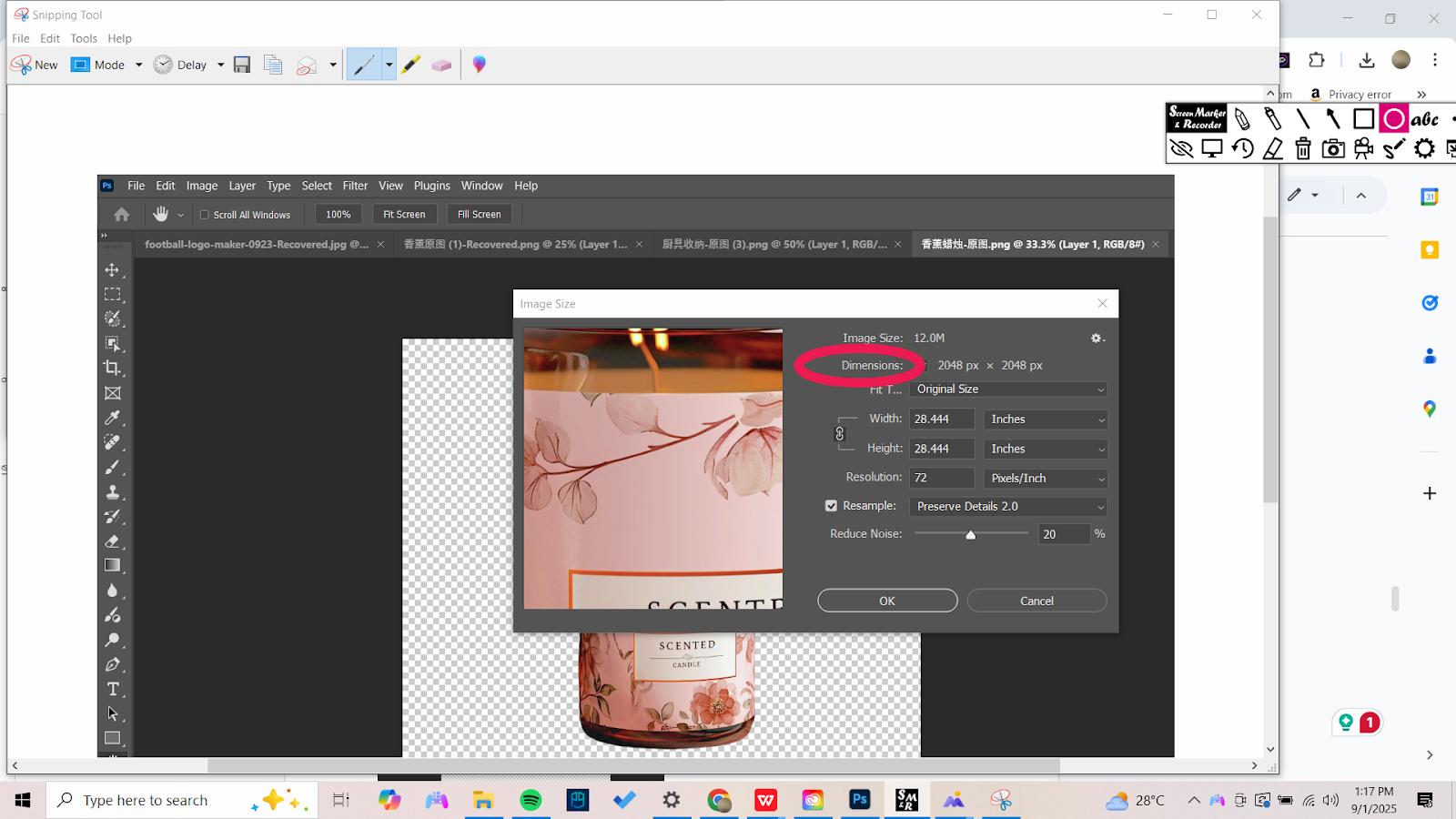
Task: Select the Clone Stamp tool
Action: [112, 491]
